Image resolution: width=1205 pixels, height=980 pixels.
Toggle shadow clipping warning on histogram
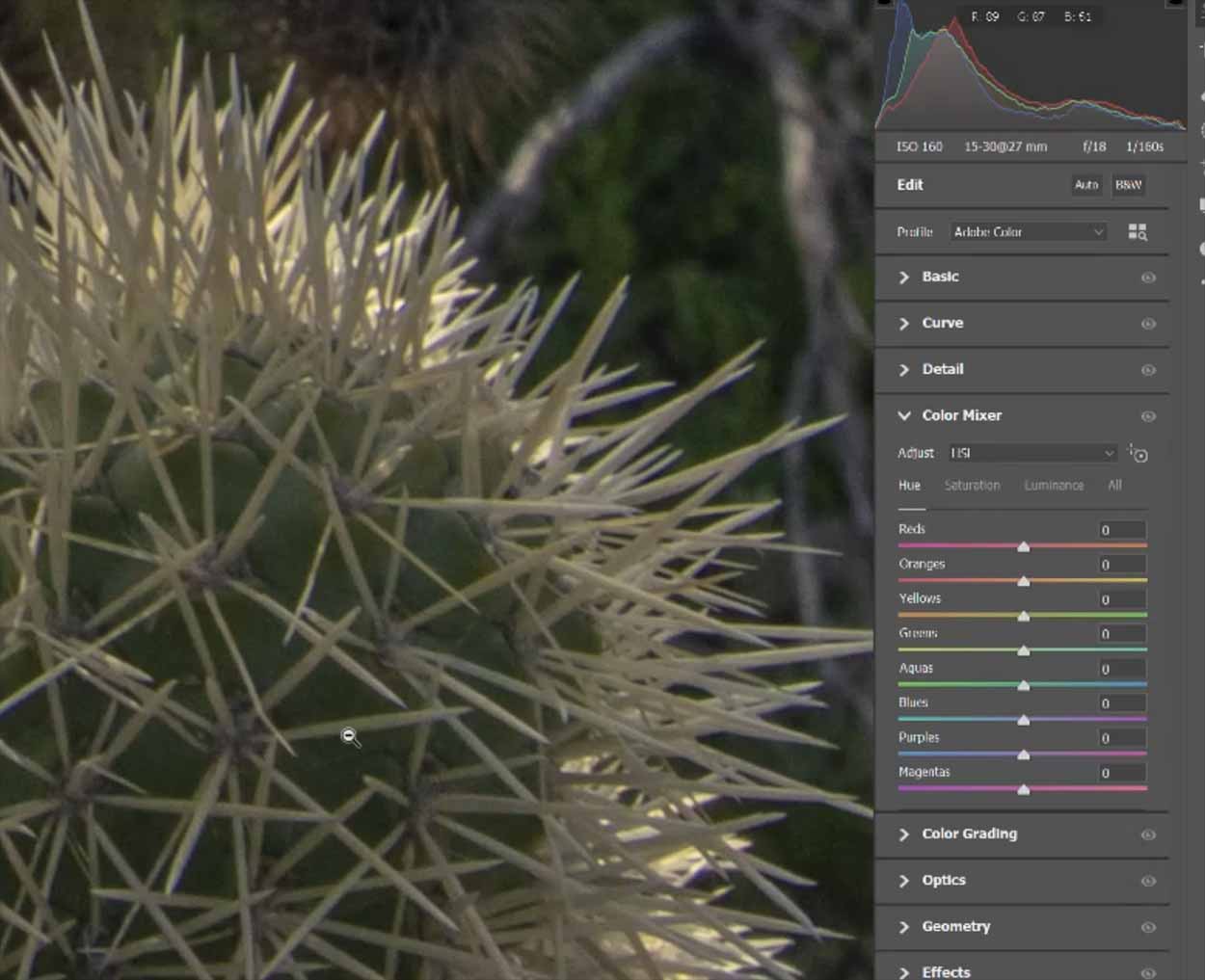click(884, 4)
